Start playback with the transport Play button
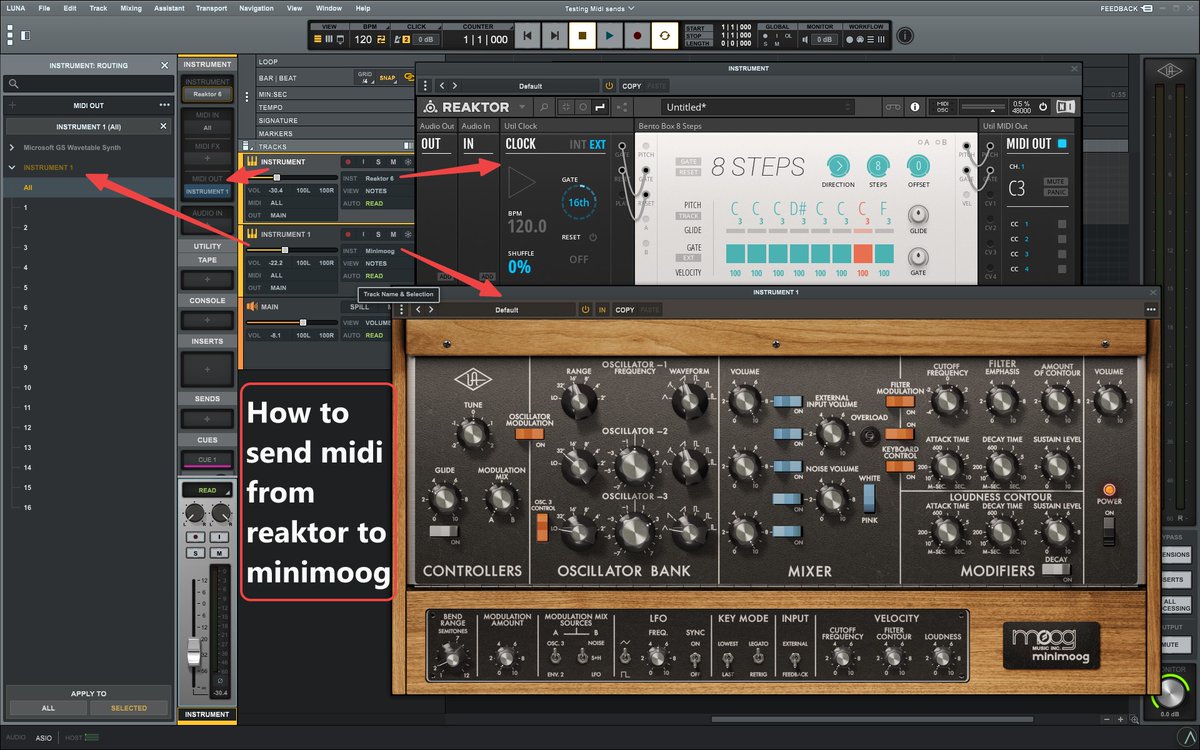The image size is (1200, 750). click(609, 36)
